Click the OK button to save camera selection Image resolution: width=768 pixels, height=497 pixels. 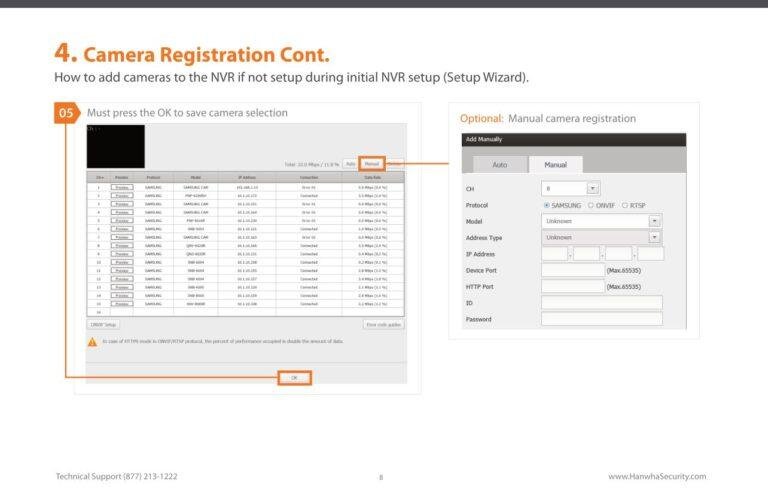tap(294, 378)
